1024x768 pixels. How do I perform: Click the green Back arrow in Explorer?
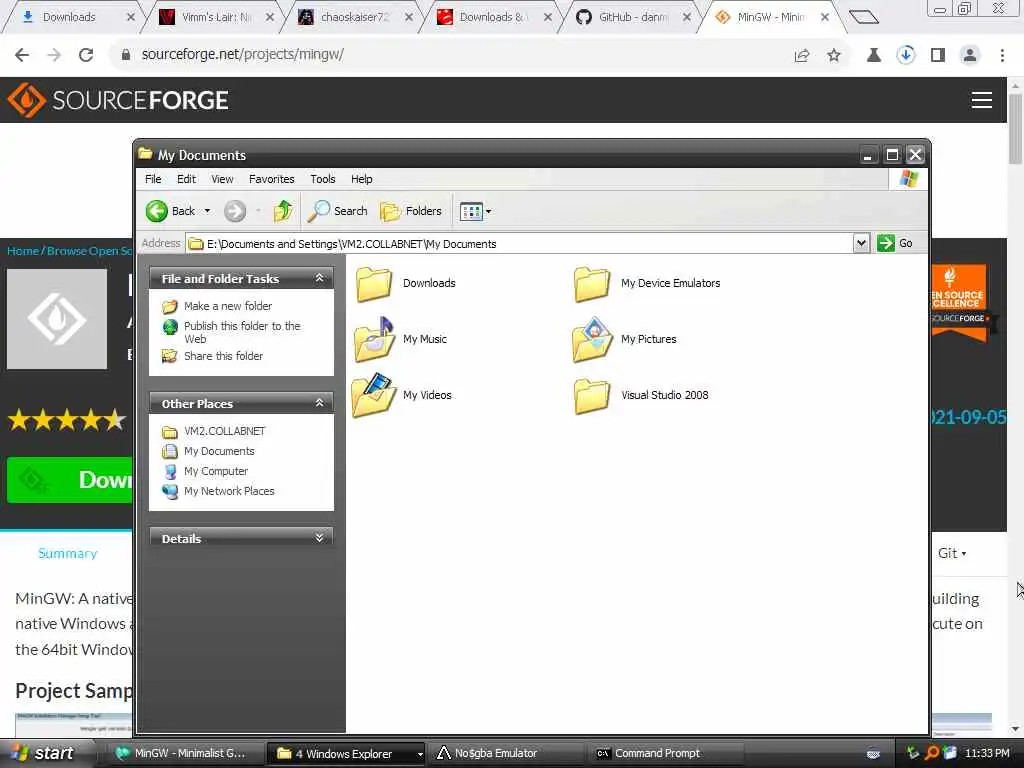pos(157,211)
